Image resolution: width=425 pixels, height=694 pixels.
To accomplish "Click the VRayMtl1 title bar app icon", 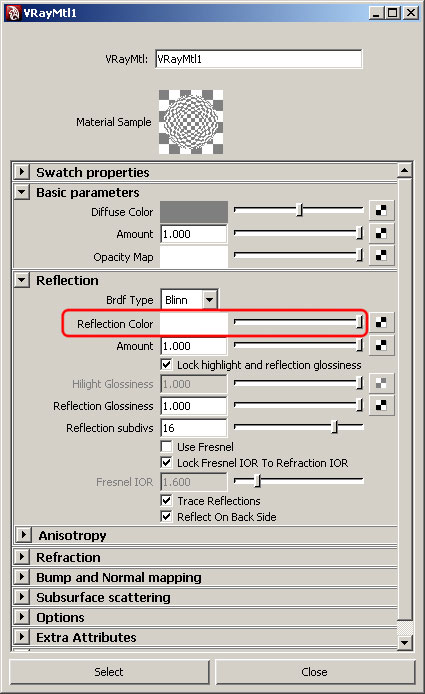I will pyautogui.click(x=12, y=13).
